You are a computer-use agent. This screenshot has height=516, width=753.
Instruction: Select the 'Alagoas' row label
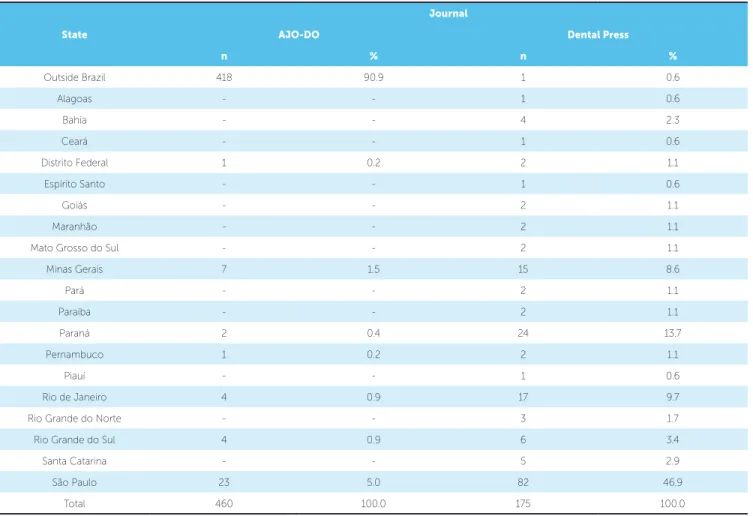coord(74,99)
